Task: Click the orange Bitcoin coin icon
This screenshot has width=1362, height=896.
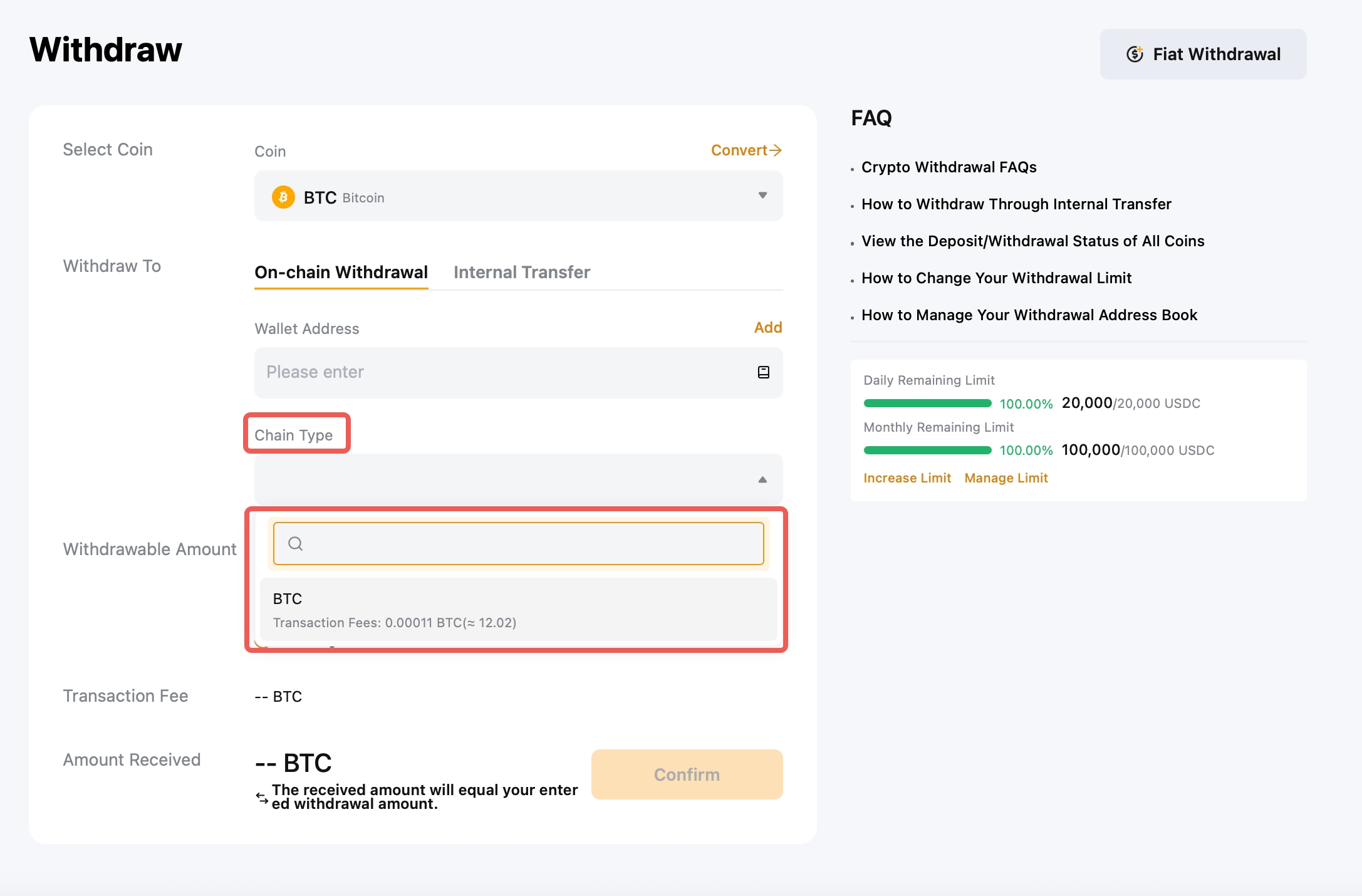Action: coord(283,197)
